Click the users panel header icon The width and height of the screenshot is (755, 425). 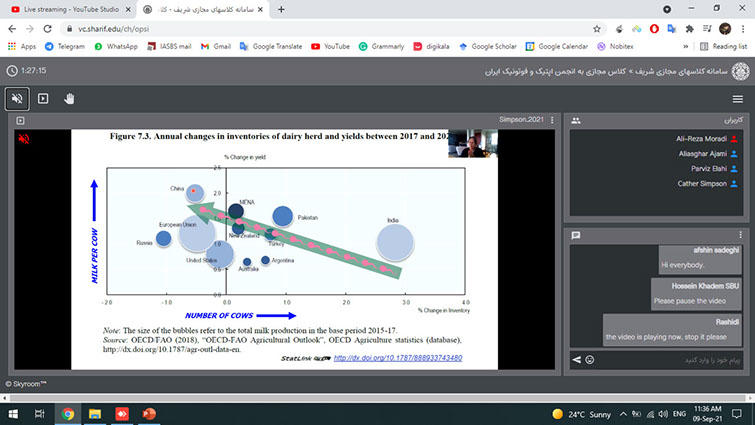tap(576, 120)
